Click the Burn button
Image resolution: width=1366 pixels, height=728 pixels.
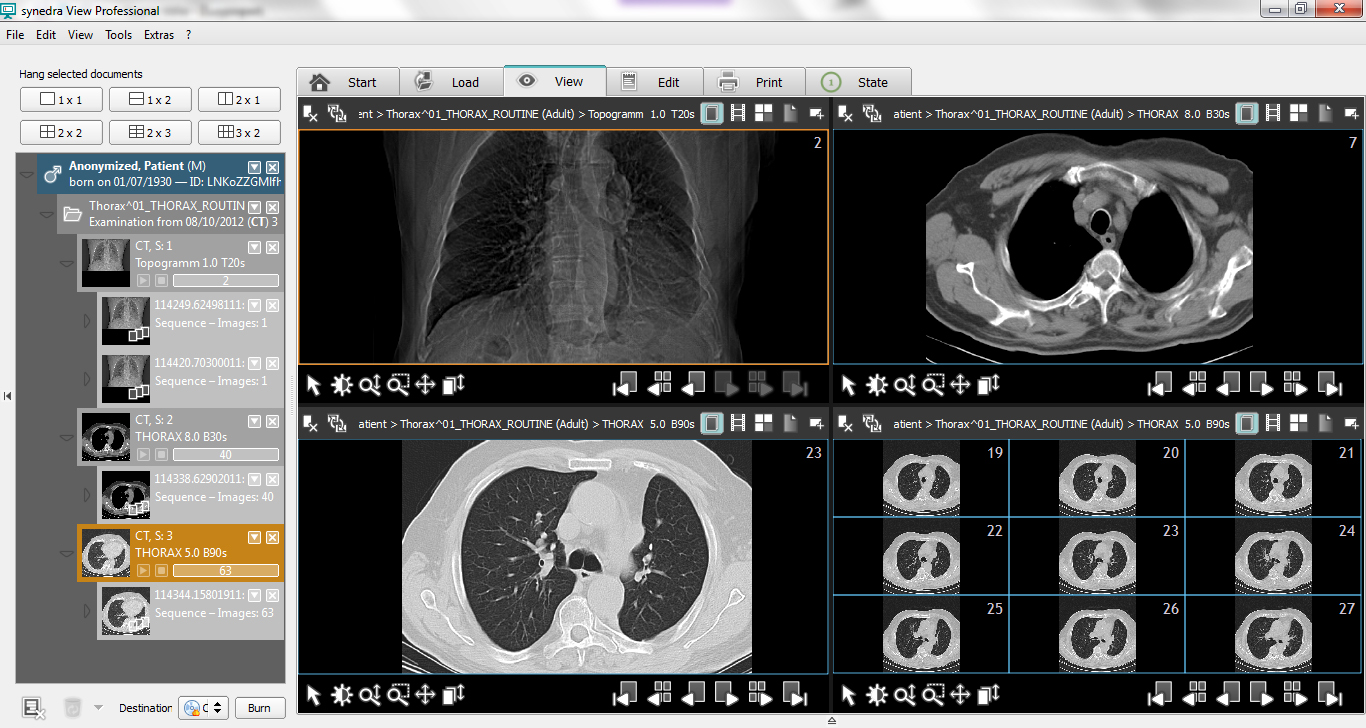click(259, 707)
